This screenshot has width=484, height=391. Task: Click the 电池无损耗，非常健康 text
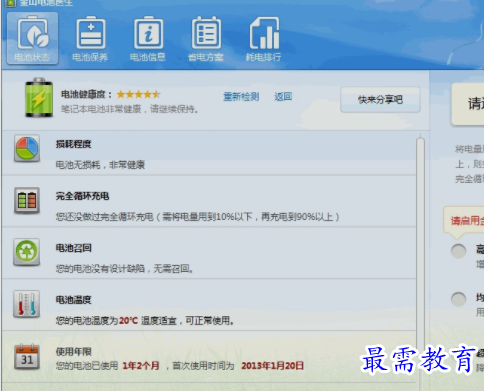(100, 165)
